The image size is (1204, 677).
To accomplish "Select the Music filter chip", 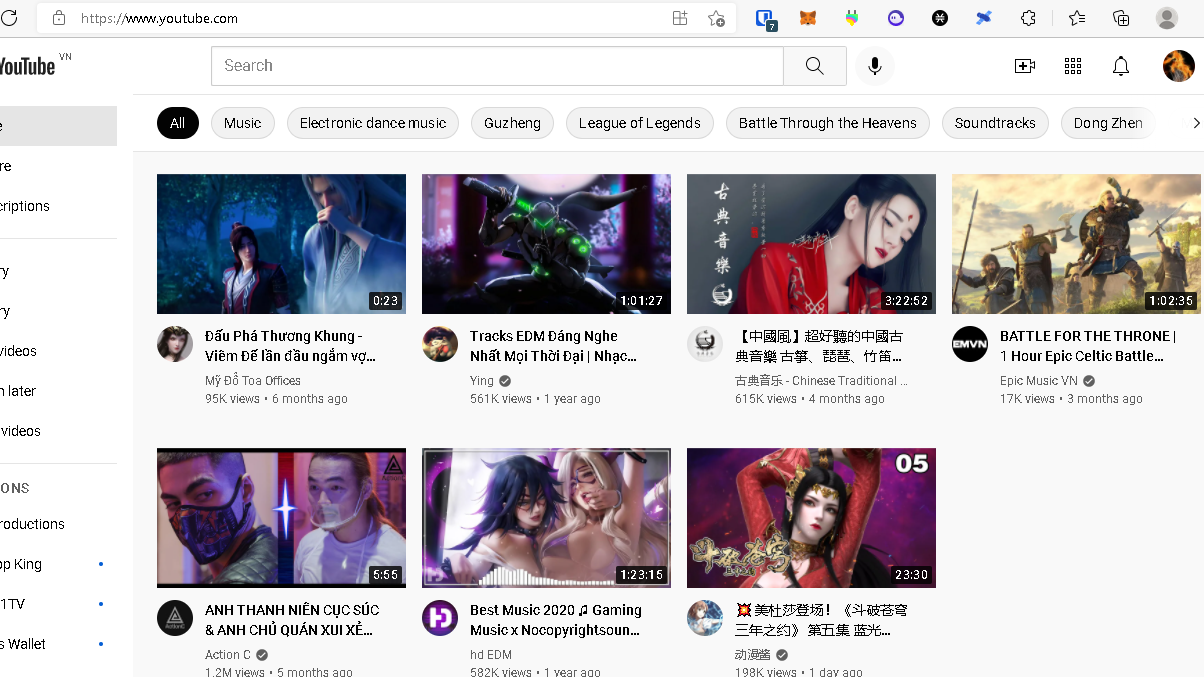I will click(x=243, y=123).
